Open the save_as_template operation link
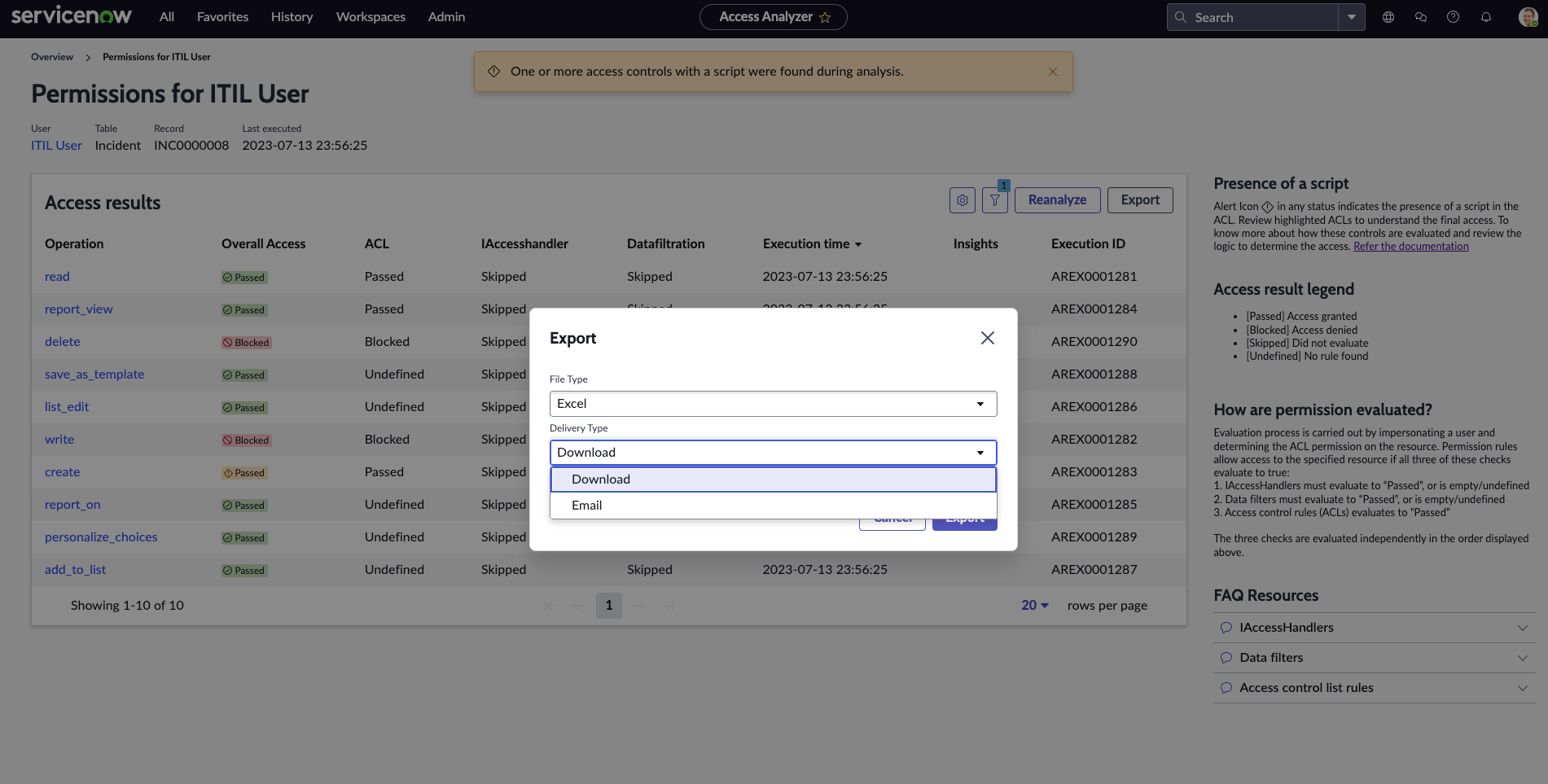1548x784 pixels. [x=94, y=374]
